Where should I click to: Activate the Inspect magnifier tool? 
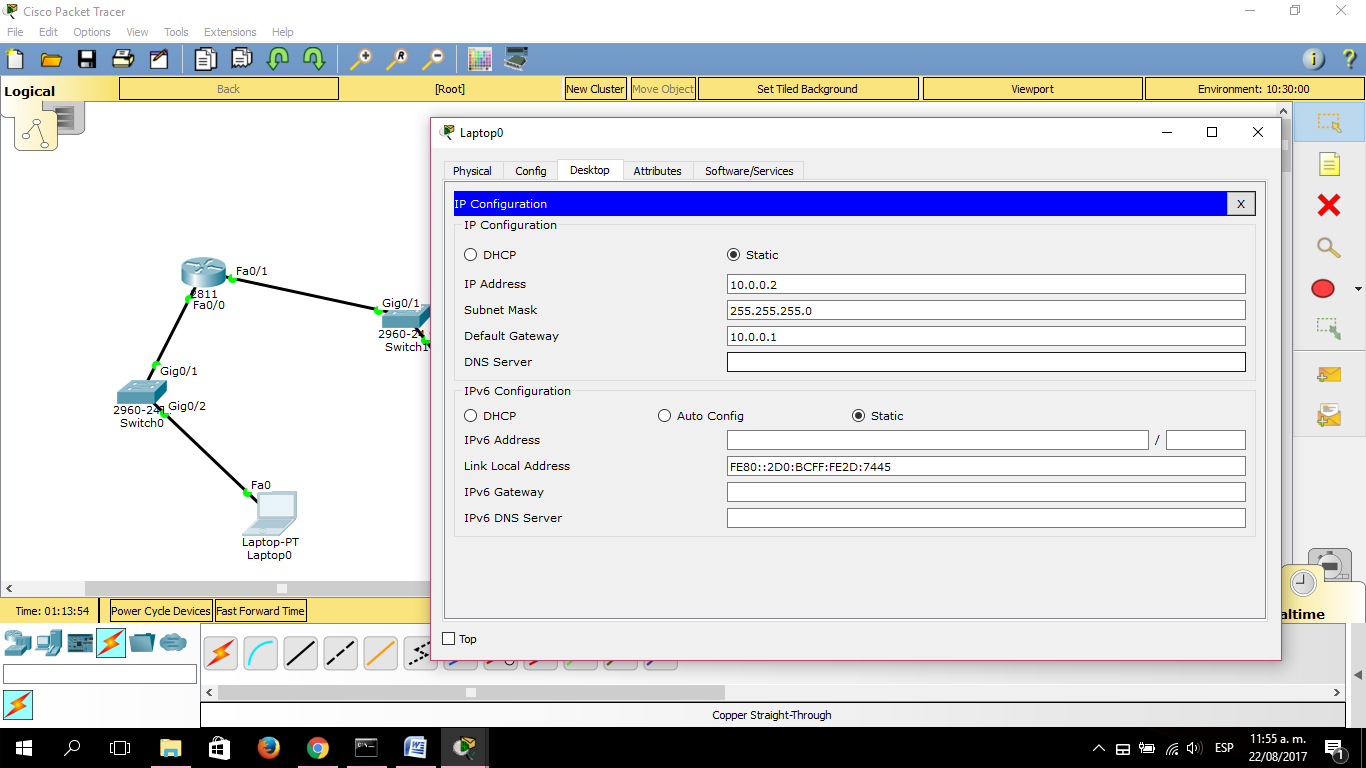1328,247
